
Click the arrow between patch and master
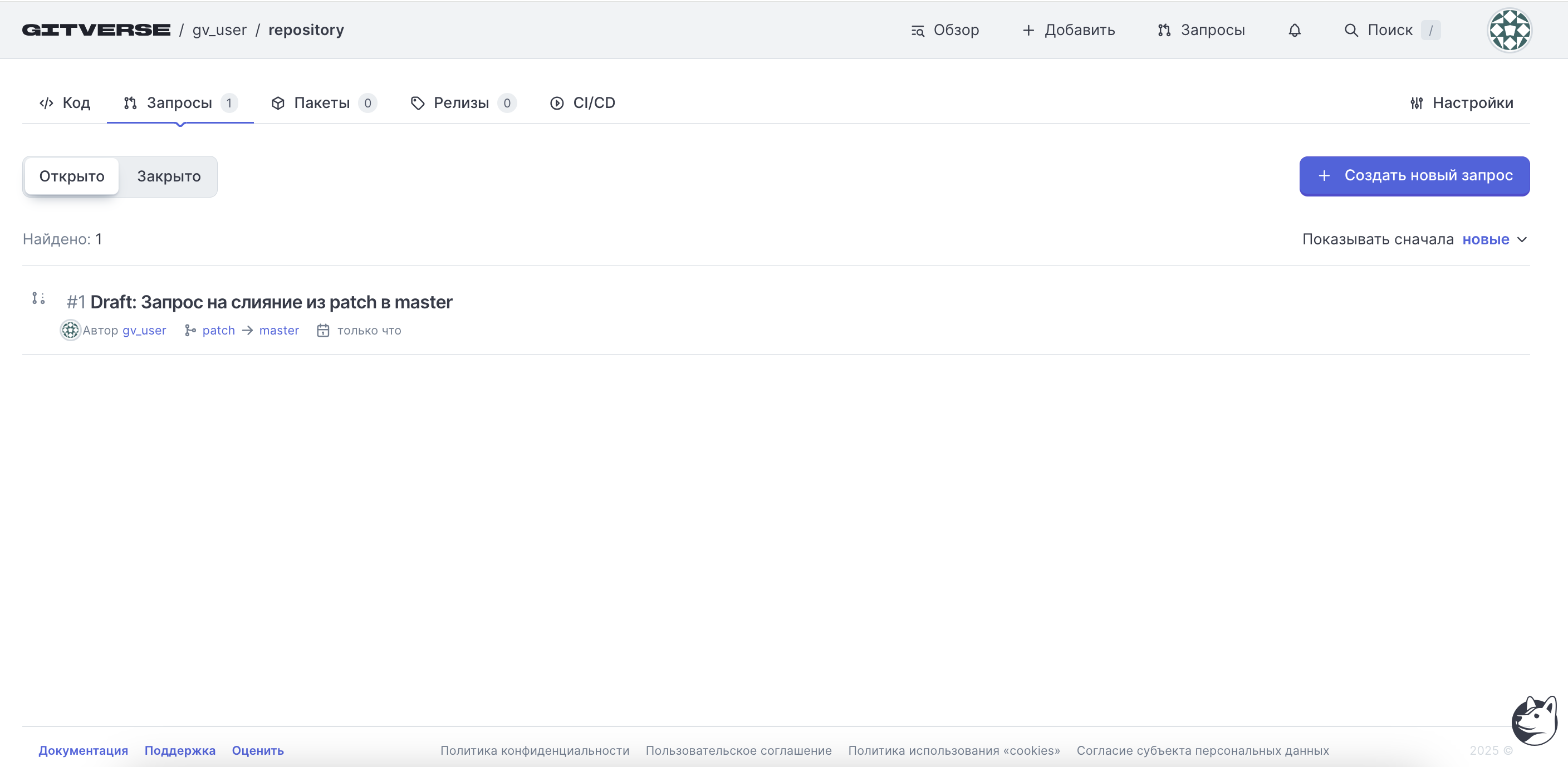pyautogui.click(x=247, y=330)
